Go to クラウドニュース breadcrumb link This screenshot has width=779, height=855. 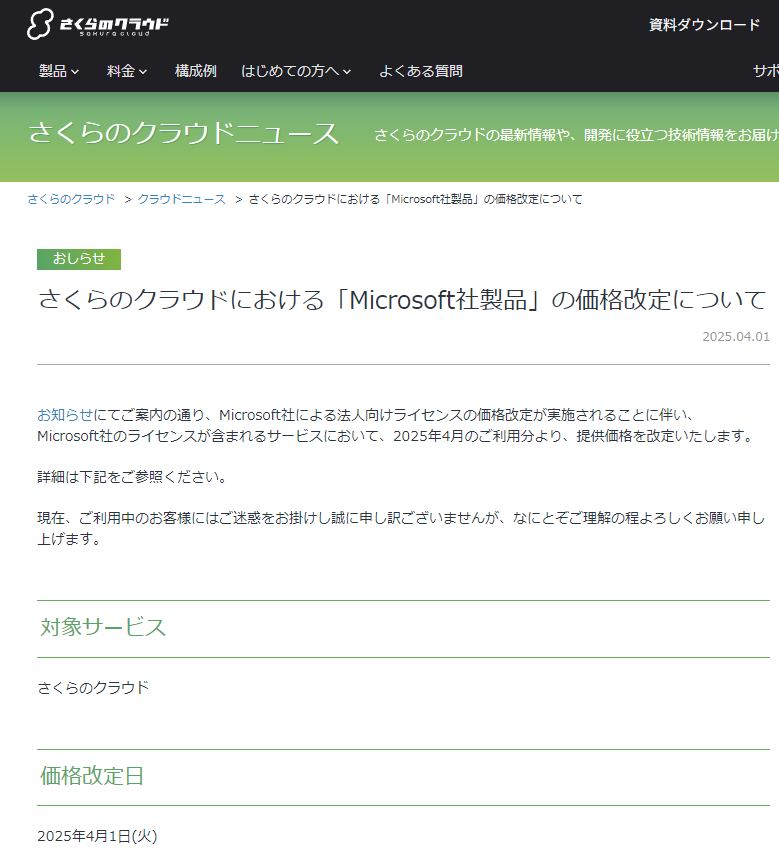(x=182, y=199)
